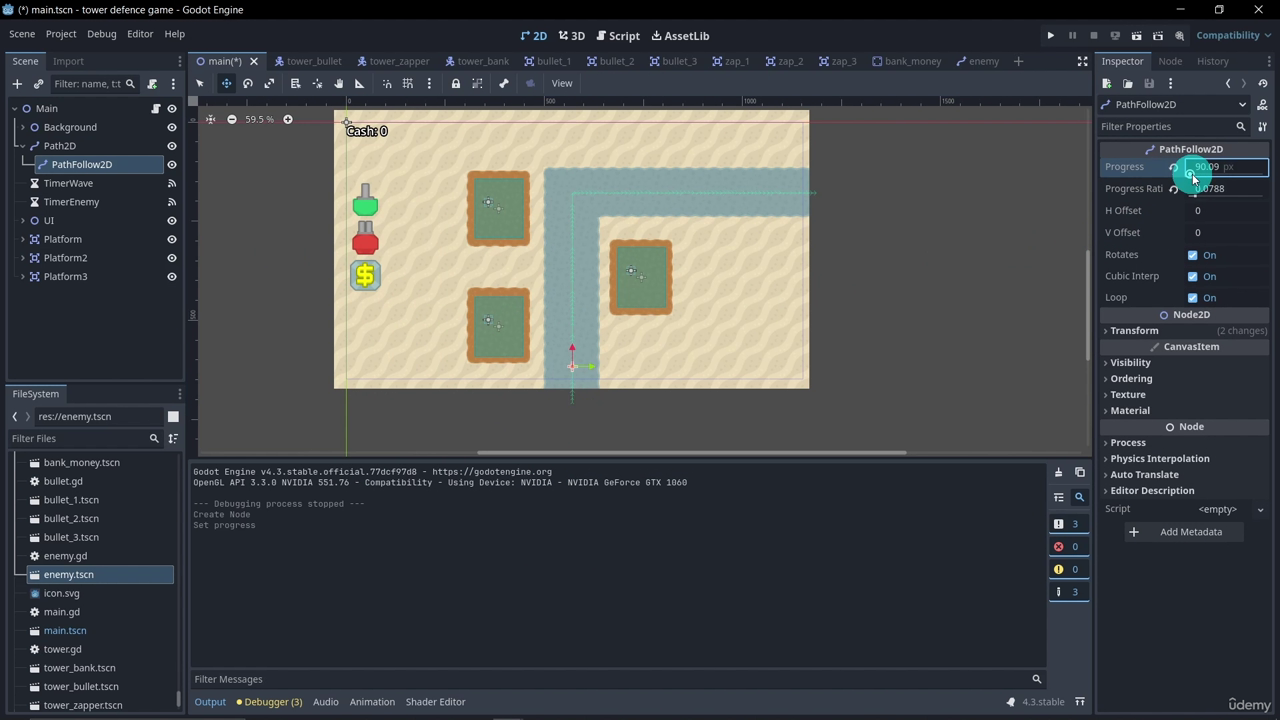Run the project with play button
This screenshot has height=720, width=1280.
pos(1050,36)
